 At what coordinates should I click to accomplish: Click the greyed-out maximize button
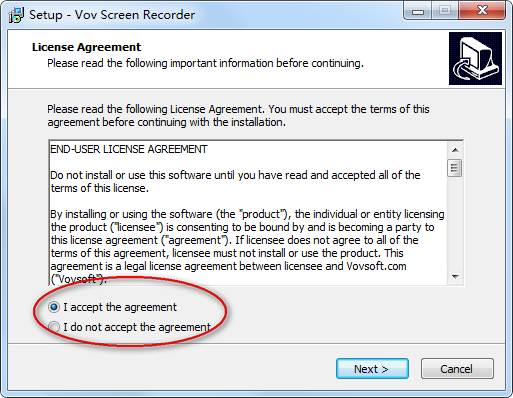pos(445,11)
